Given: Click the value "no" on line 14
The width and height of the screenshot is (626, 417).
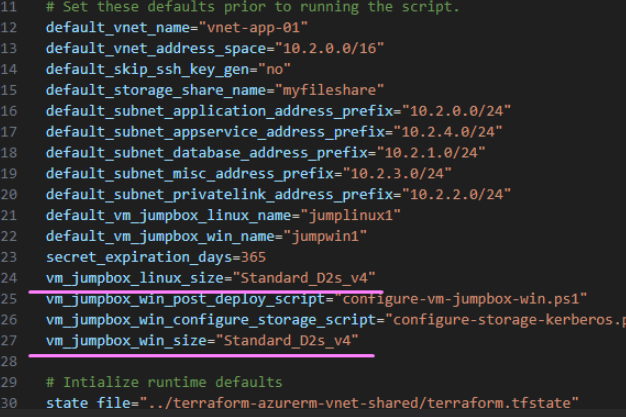Looking at the screenshot, I should tap(275, 70).
